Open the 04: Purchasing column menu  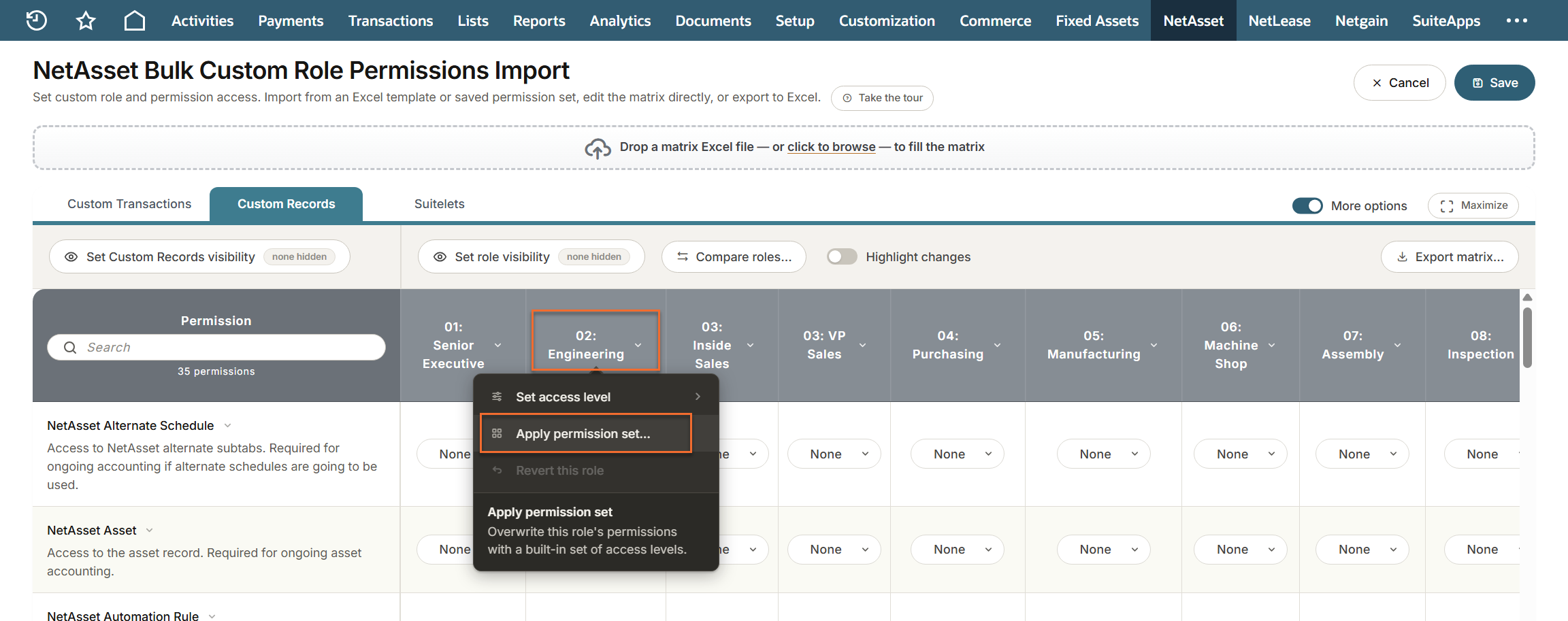pyautogui.click(x=997, y=346)
